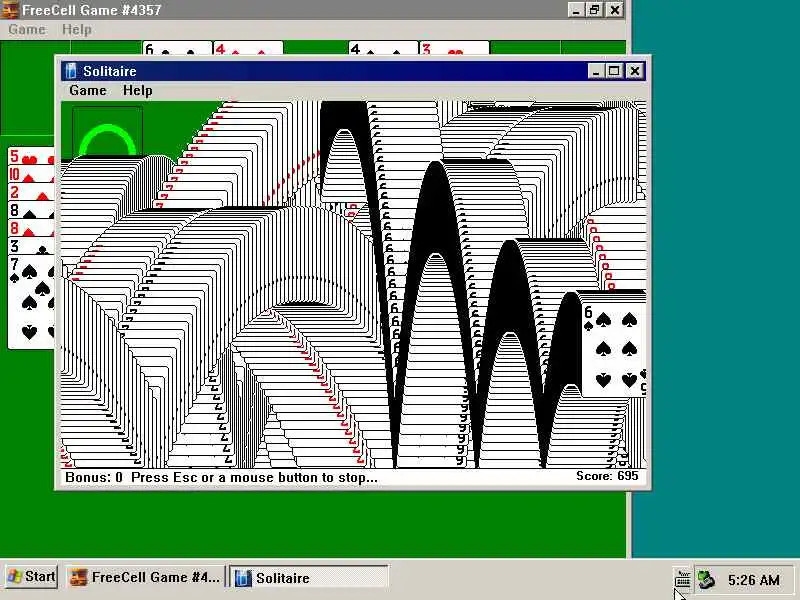The height and width of the screenshot is (600, 800).
Task: Minimize the FreeCell window
Action: [x=576, y=10]
